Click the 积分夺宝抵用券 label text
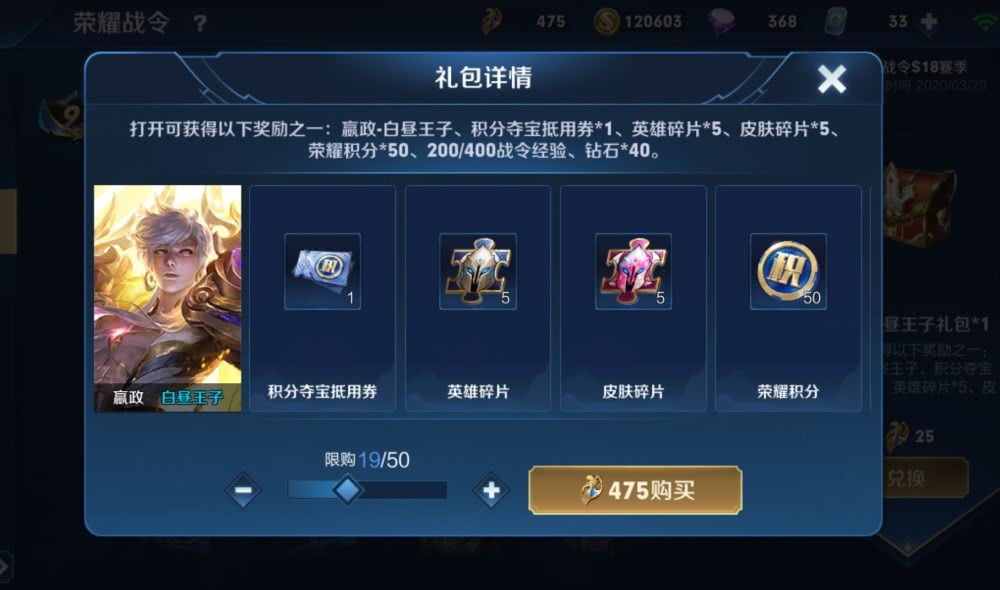 [323, 392]
